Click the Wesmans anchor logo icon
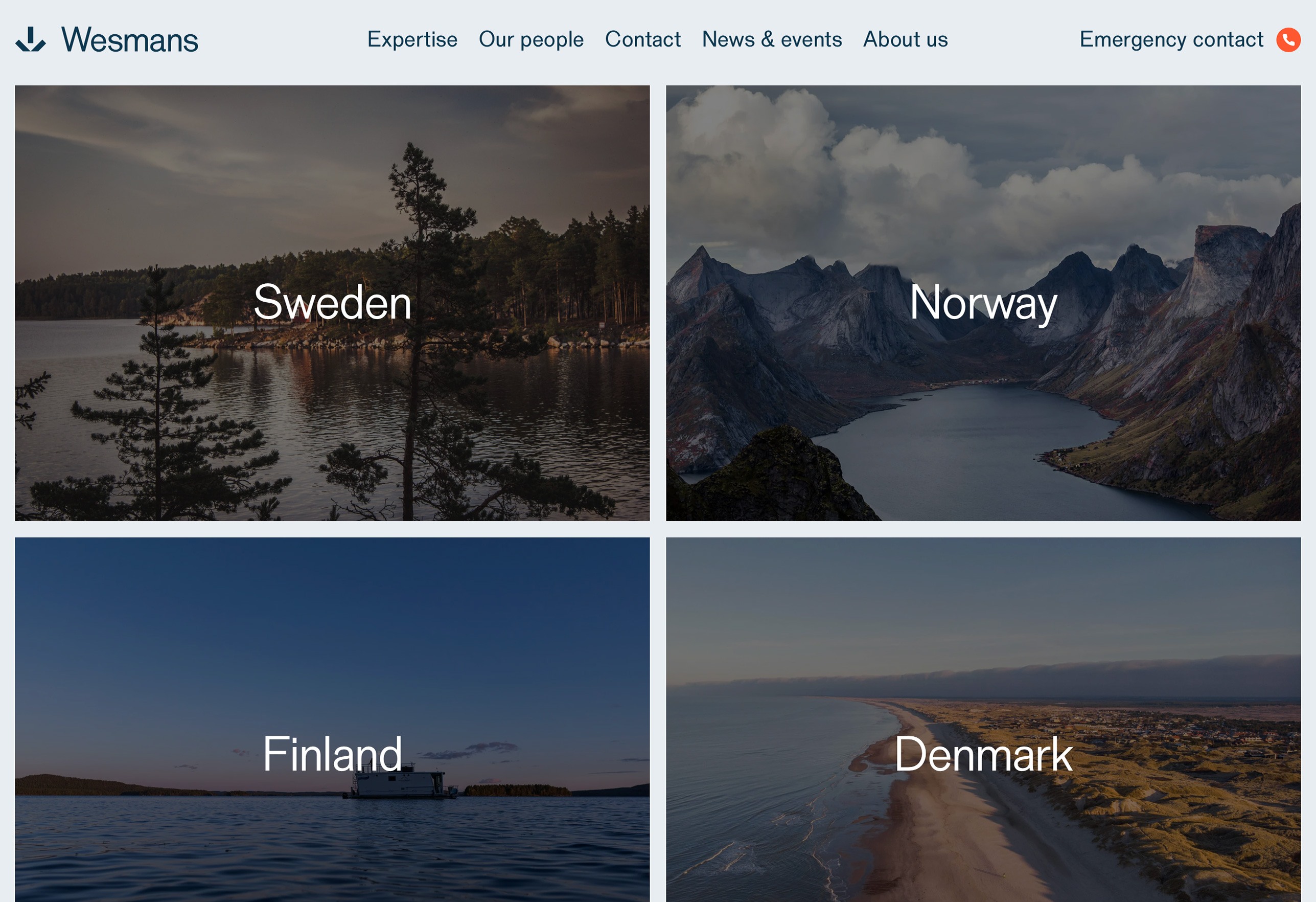The height and width of the screenshot is (902, 1316). coord(31,40)
